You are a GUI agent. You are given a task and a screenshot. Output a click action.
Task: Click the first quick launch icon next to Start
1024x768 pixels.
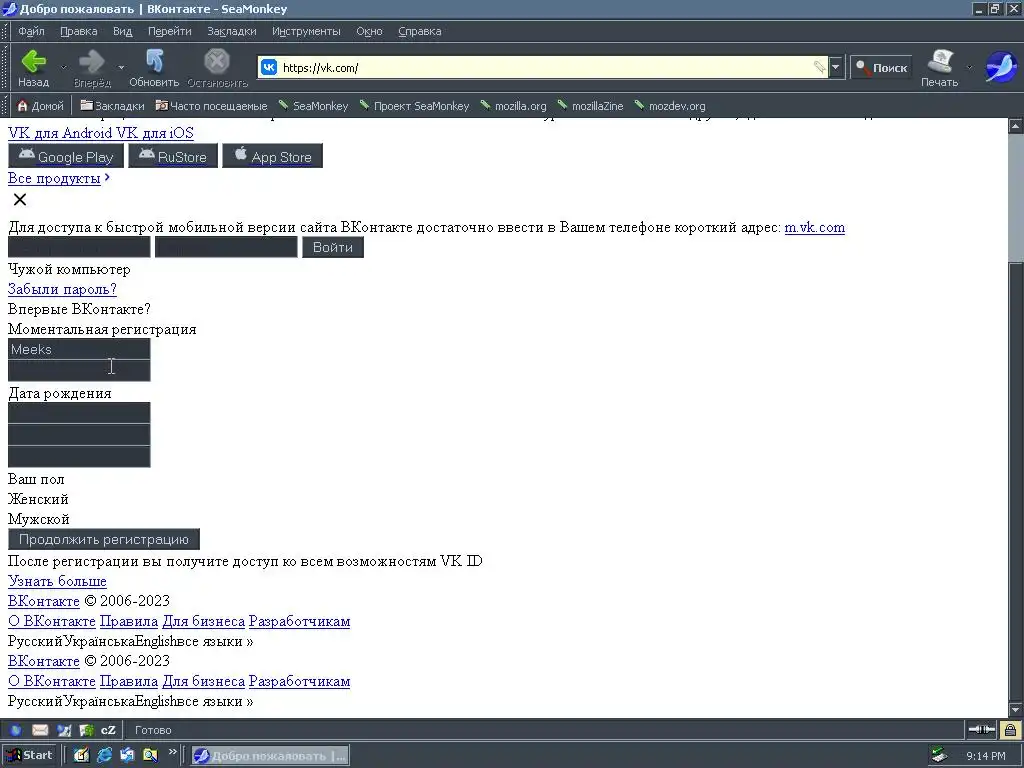(82, 756)
